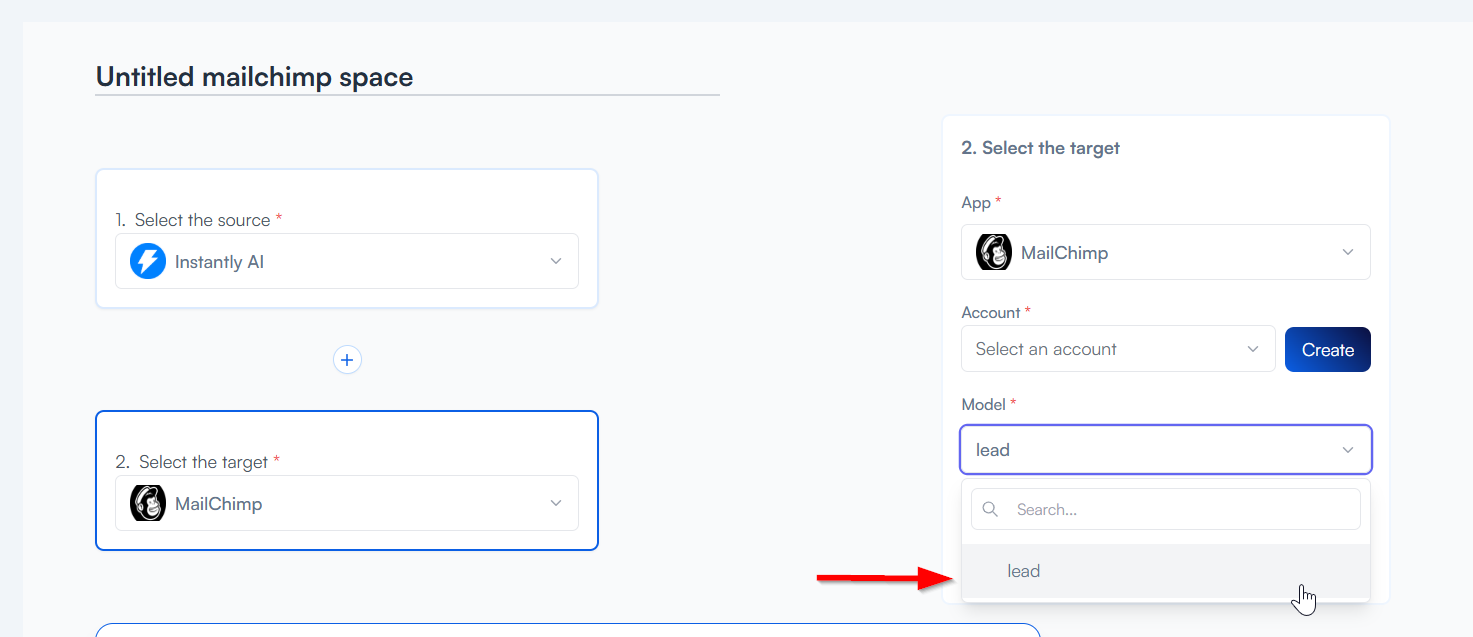Click the chevron arrow in the Account dropdown

click(x=1253, y=349)
